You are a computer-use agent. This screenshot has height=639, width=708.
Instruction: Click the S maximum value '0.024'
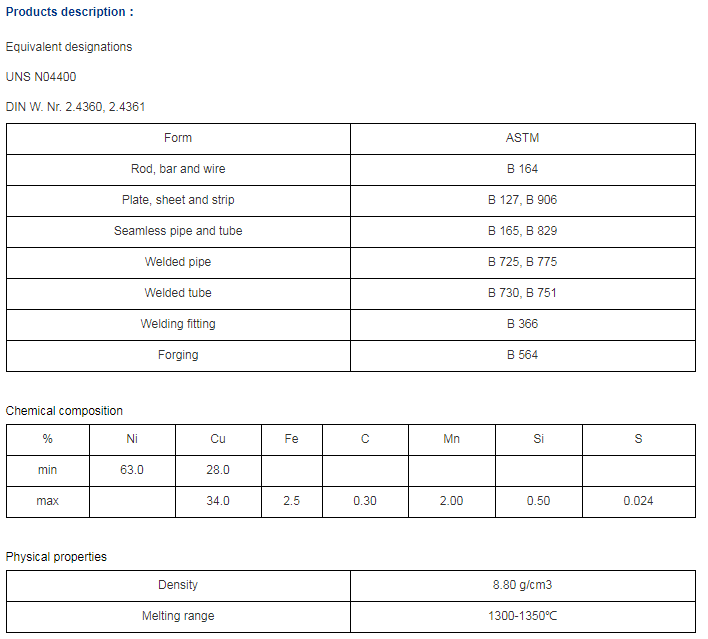pyautogui.click(x=638, y=501)
